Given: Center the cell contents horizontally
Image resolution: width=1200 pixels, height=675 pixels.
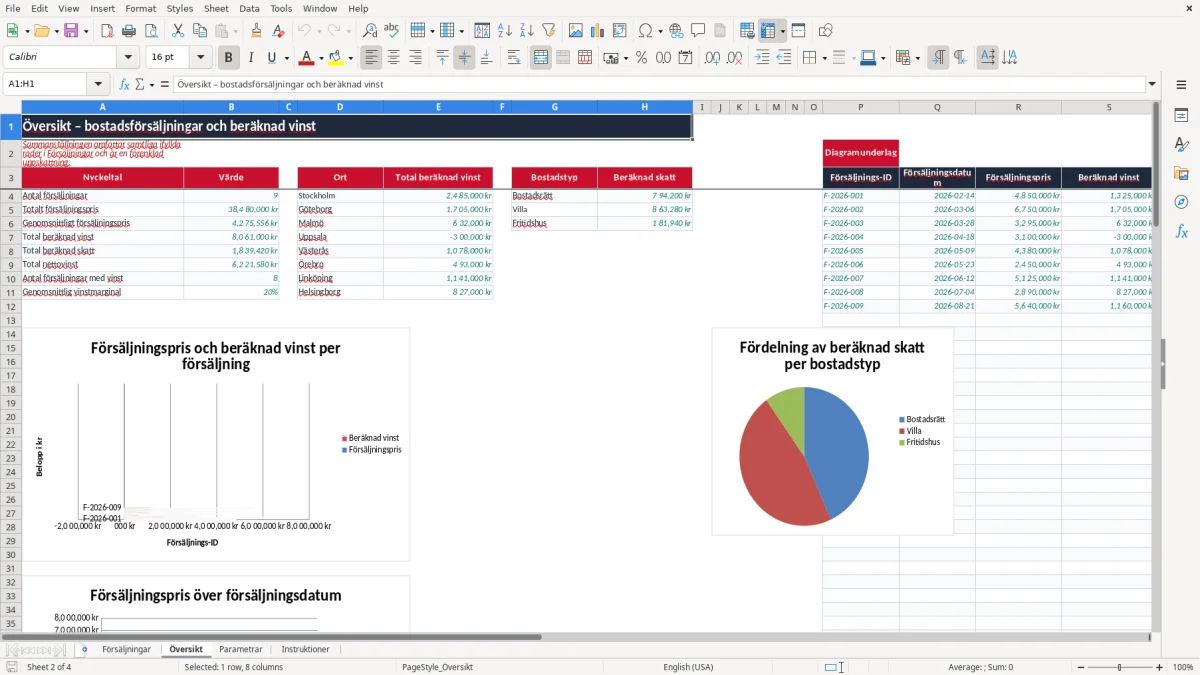Looking at the screenshot, I should 394,58.
